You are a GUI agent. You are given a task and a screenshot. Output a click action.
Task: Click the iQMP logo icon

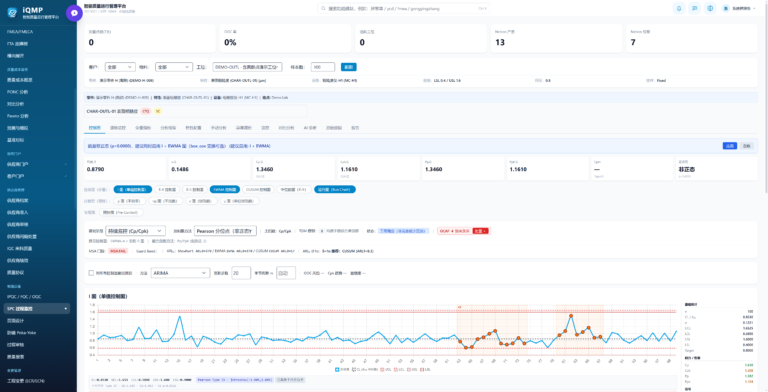click(12, 13)
